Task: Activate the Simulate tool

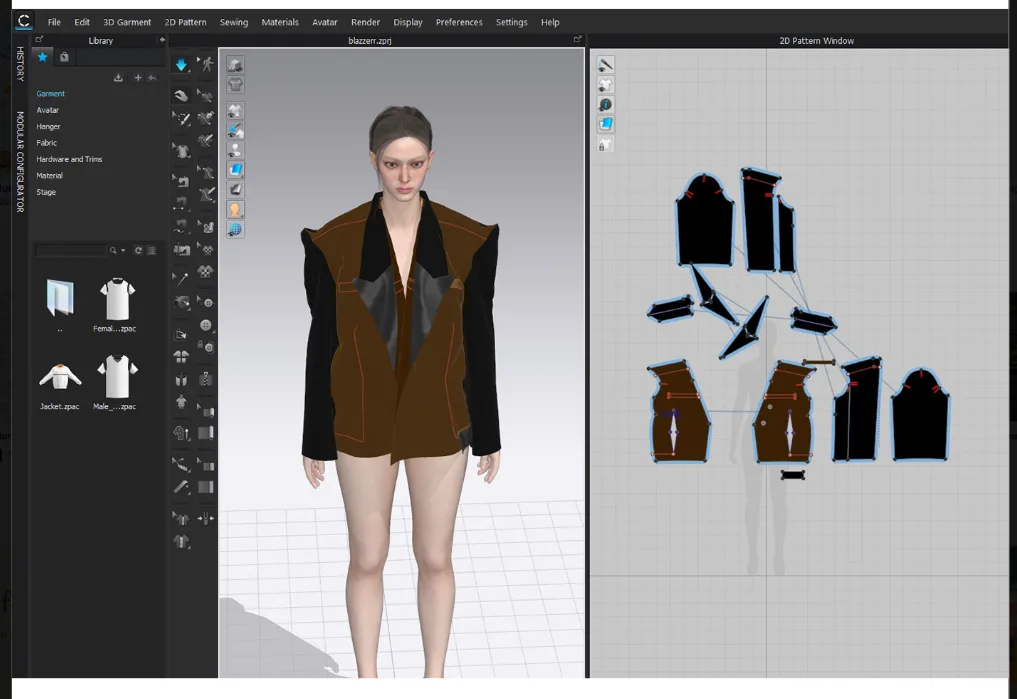Action: click(x=181, y=66)
